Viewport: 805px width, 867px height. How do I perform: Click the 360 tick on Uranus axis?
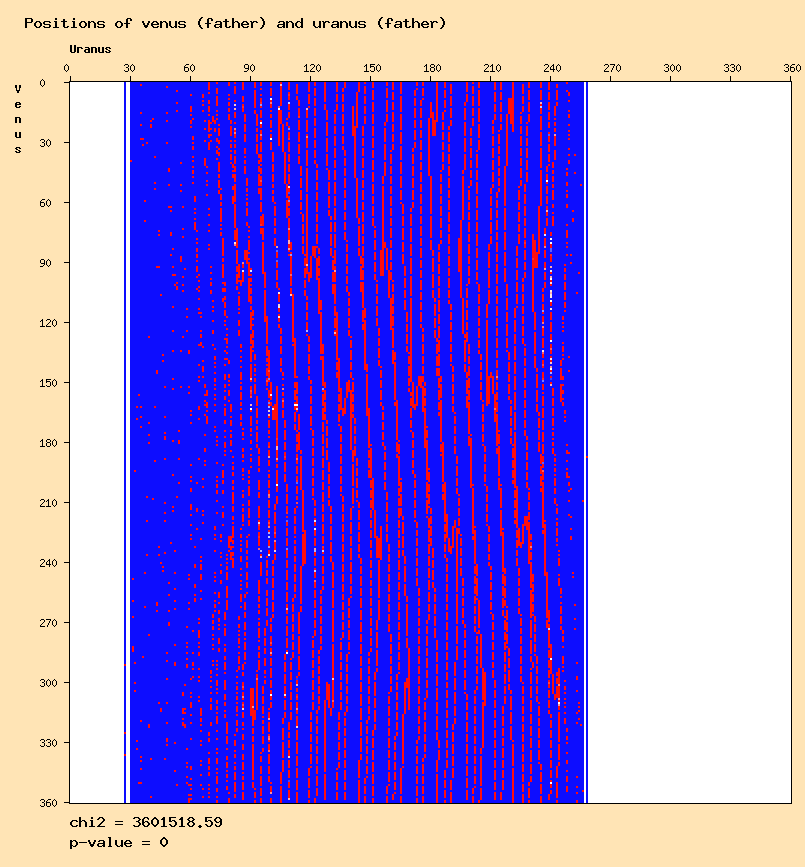[x=792, y=68]
